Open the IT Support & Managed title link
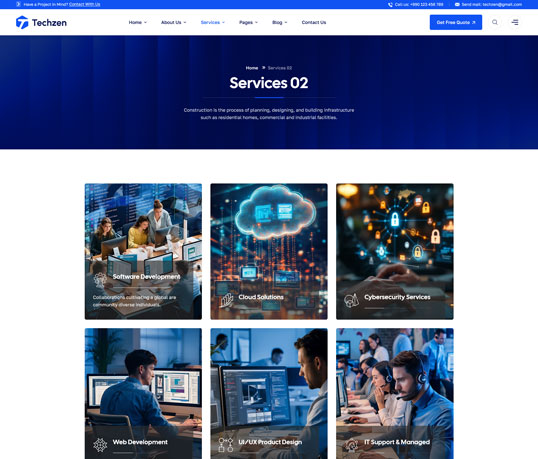Image resolution: width=538 pixels, height=459 pixels. [397, 442]
